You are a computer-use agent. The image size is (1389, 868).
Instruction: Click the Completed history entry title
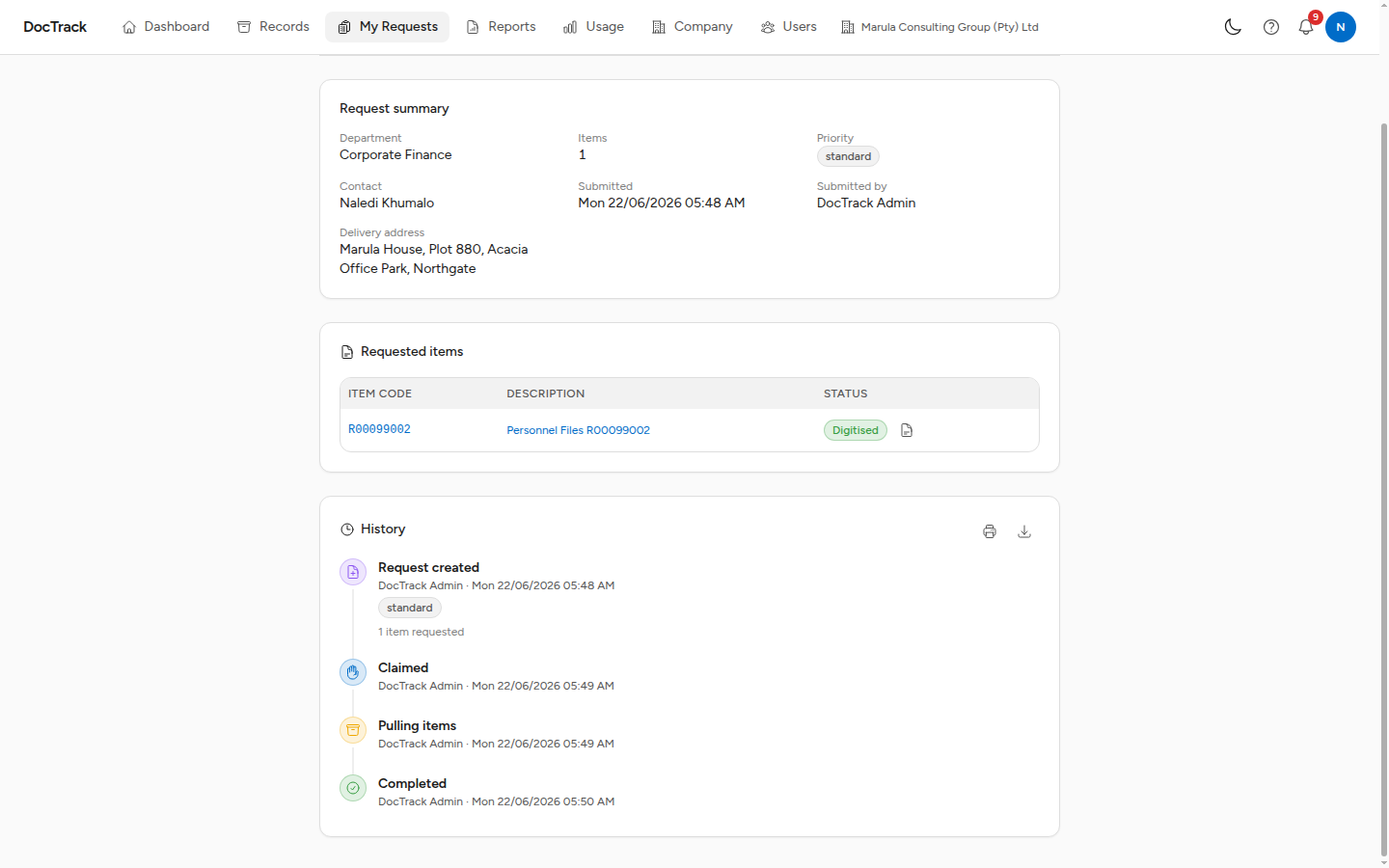(x=412, y=783)
